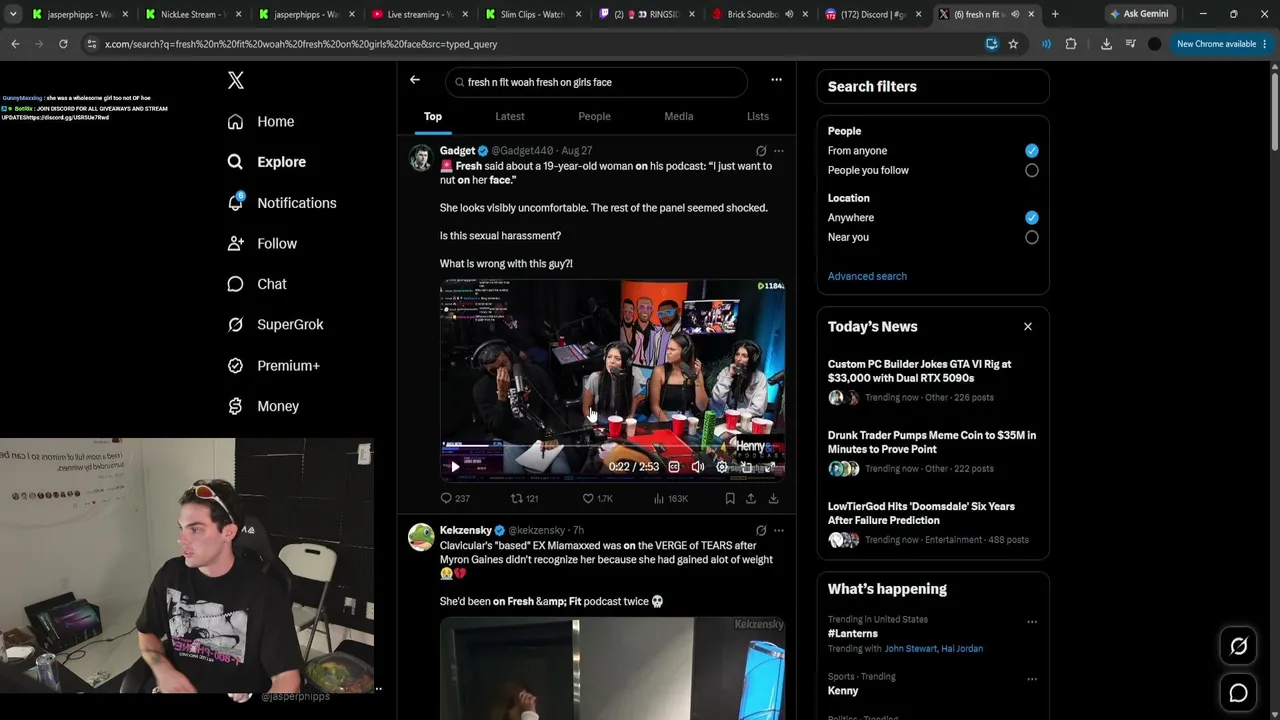
Task: Open the Premium+ badge icon
Action: 235,365
